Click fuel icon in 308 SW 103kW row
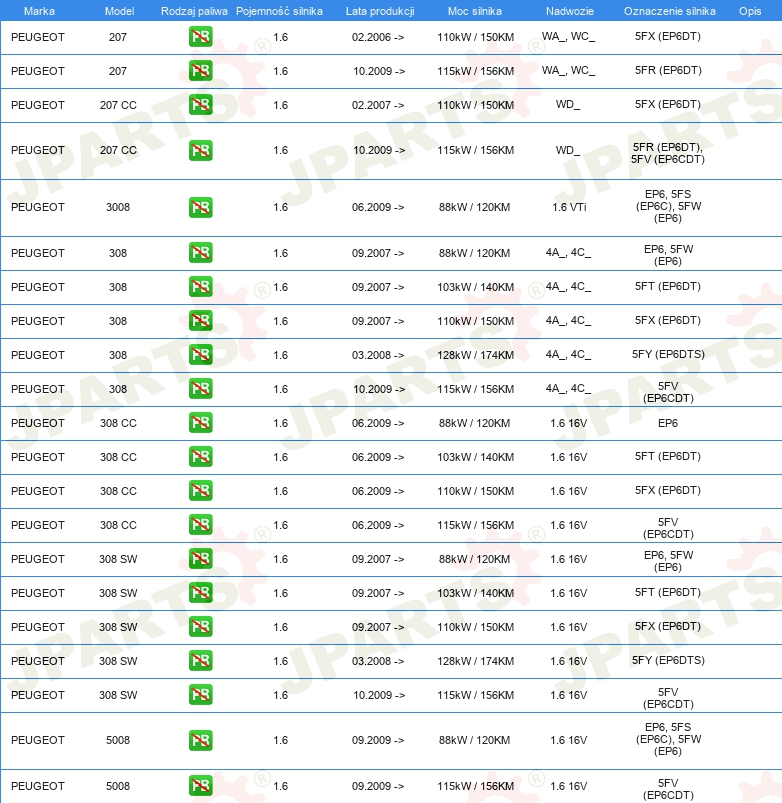 tap(201, 593)
